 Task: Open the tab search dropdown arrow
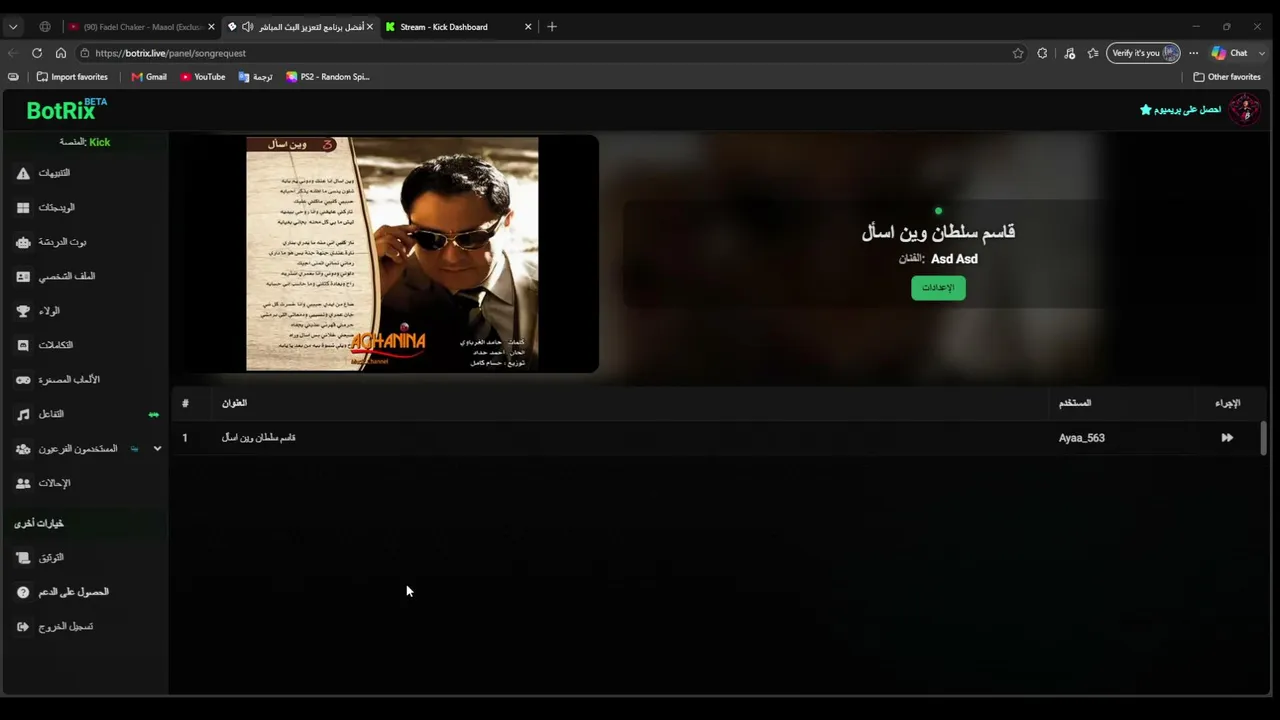[x=14, y=27]
